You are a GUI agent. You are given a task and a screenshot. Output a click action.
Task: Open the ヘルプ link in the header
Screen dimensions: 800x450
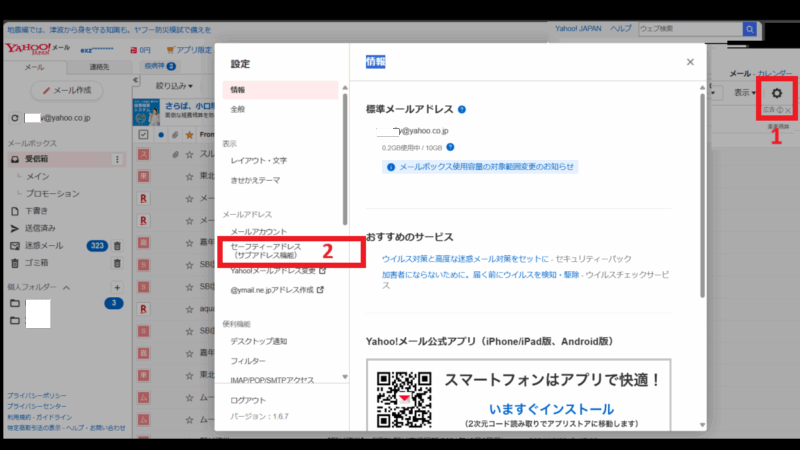pyautogui.click(x=620, y=29)
